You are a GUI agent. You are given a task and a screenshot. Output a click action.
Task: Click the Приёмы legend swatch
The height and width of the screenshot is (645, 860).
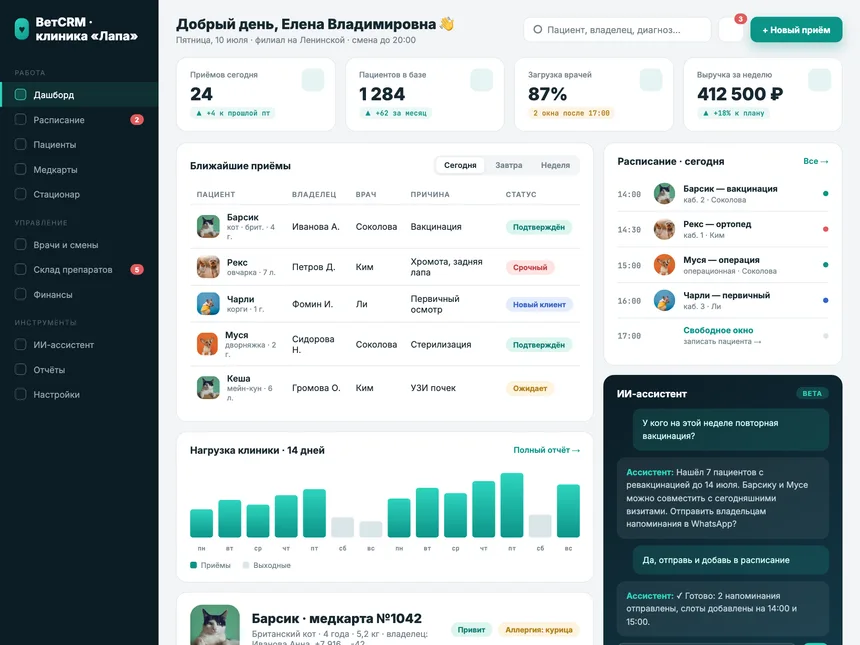(193, 565)
